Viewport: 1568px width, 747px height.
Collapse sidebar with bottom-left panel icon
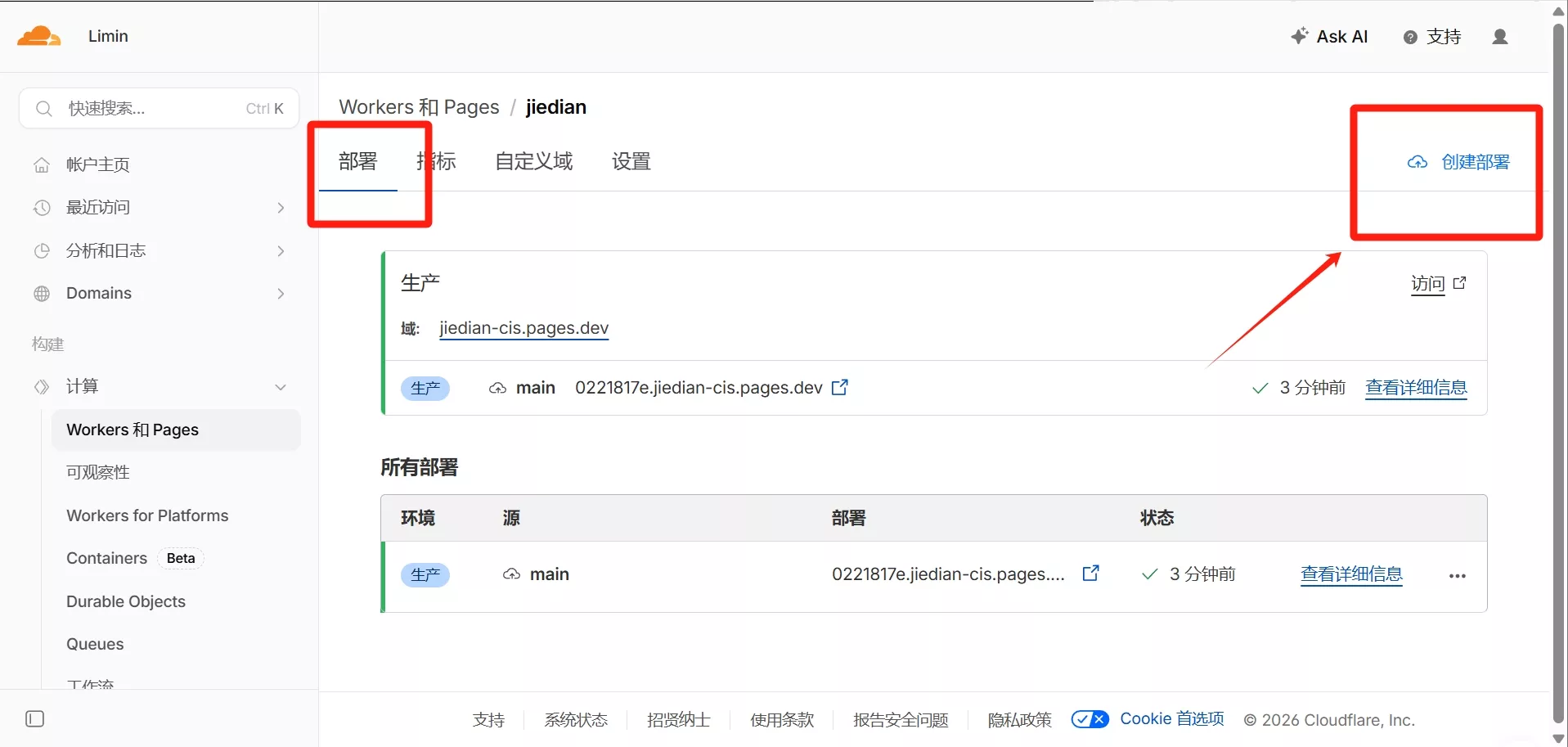click(x=35, y=719)
